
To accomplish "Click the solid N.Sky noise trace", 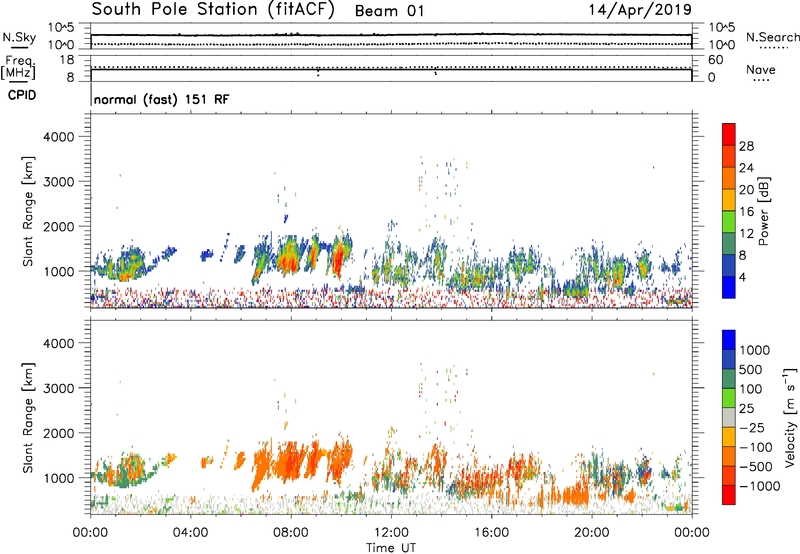I will (391, 35).
